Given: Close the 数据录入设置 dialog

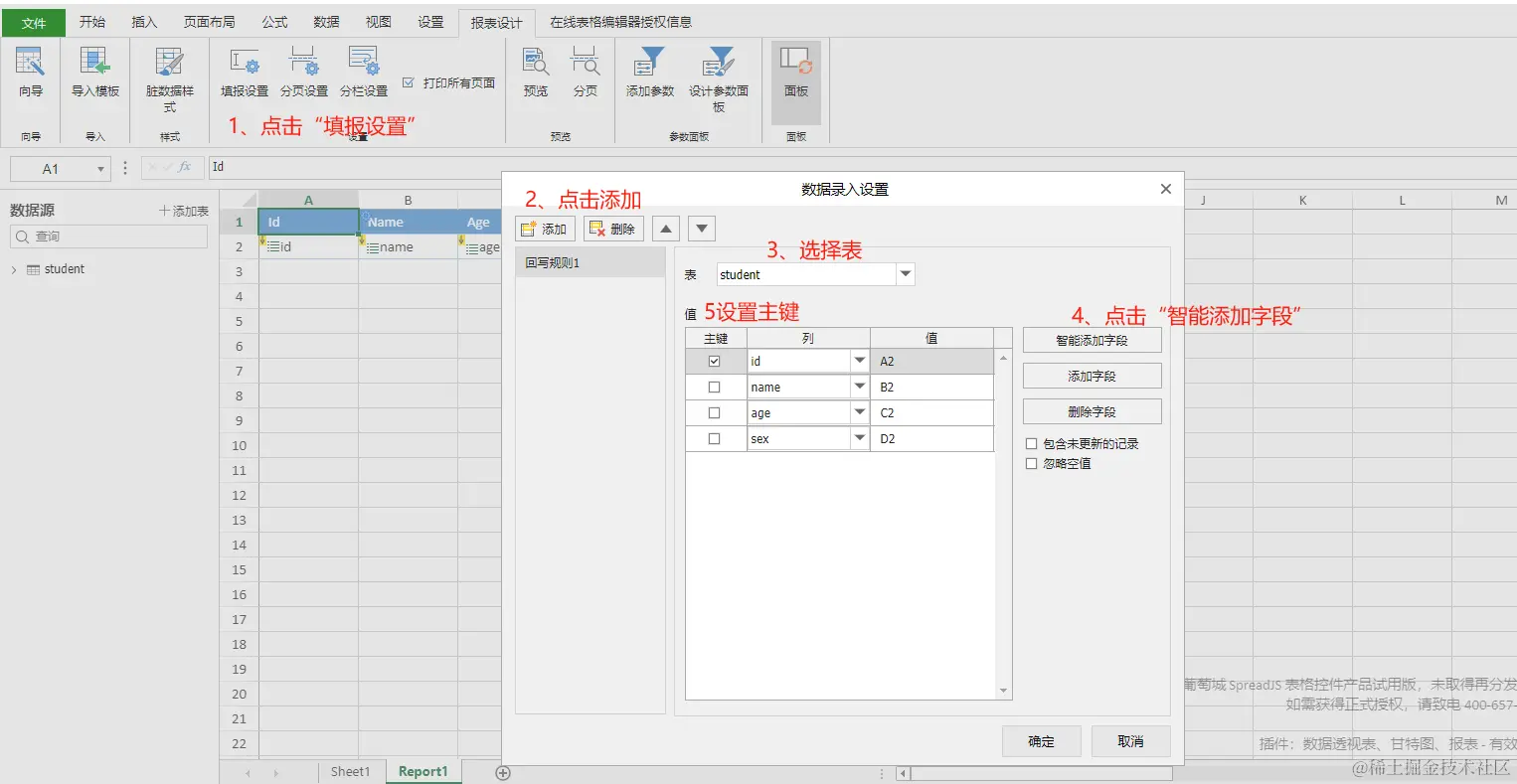Looking at the screenshot, I should [x=1166, y=189].
